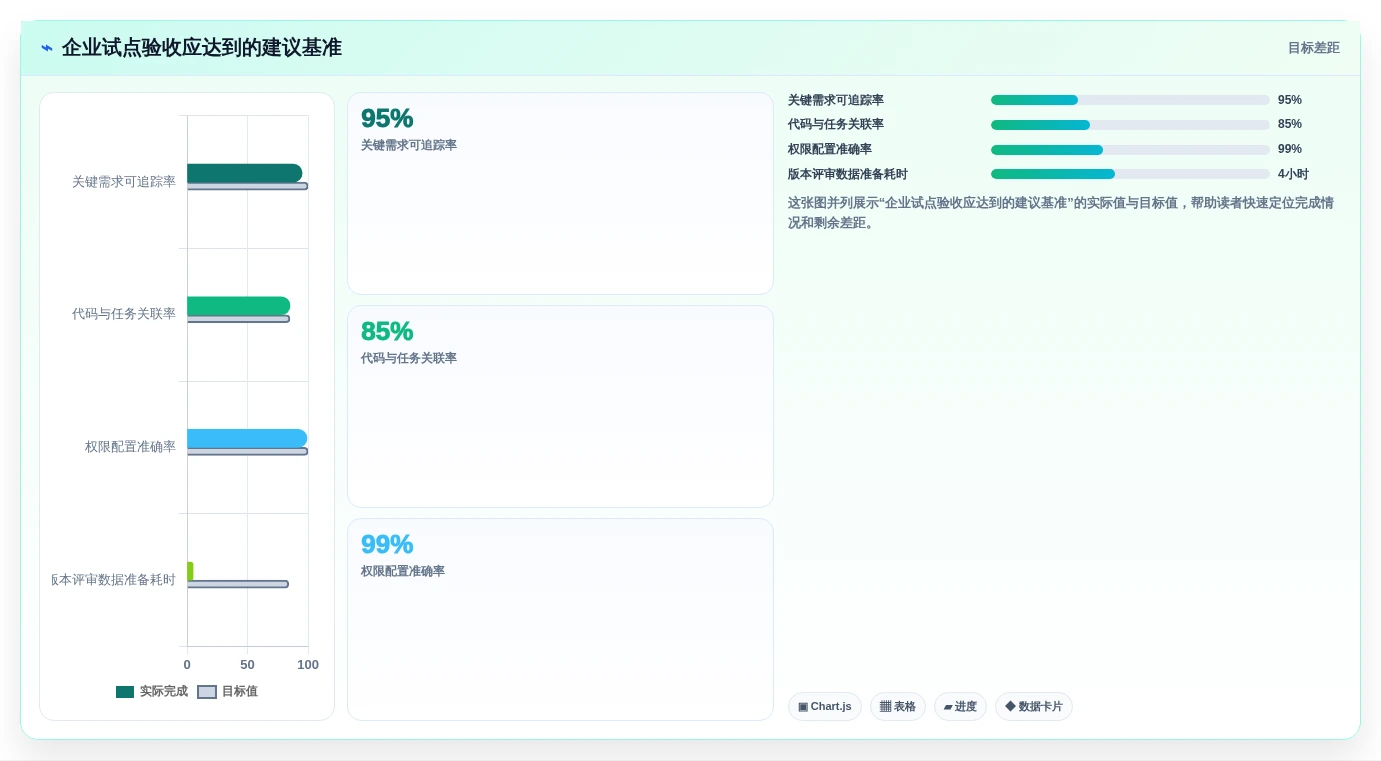Click the gray target bar for 版本评审数据准备耗时

point(238,584)
